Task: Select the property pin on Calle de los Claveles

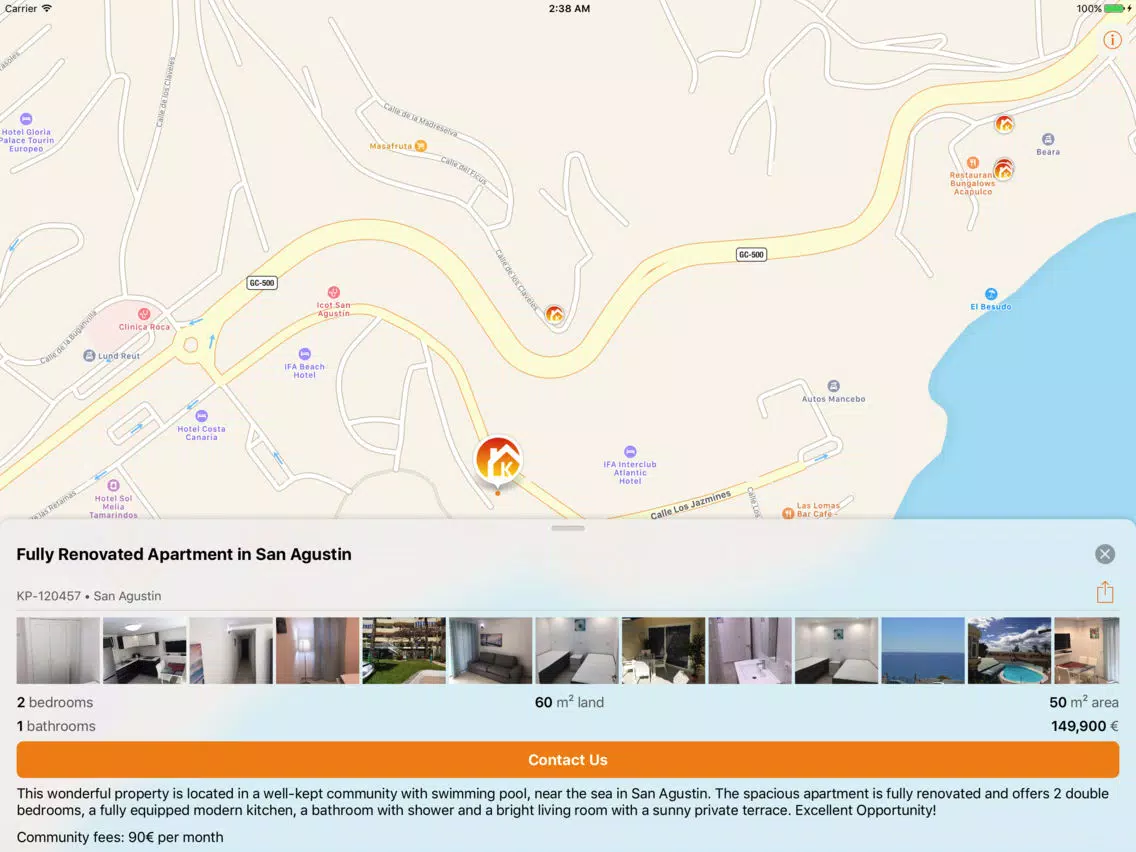Action: pos(554,314)
